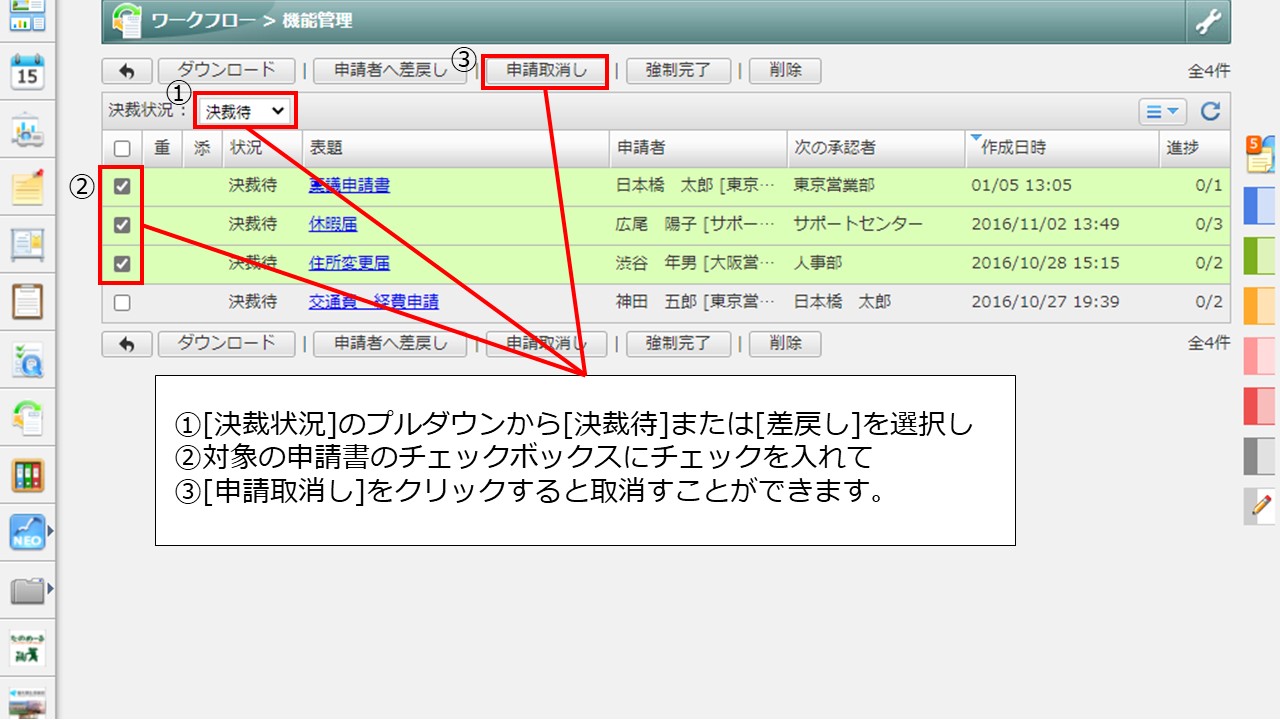
Task: Open the 住所変更届 request link
Action: [x=349, y=264]
